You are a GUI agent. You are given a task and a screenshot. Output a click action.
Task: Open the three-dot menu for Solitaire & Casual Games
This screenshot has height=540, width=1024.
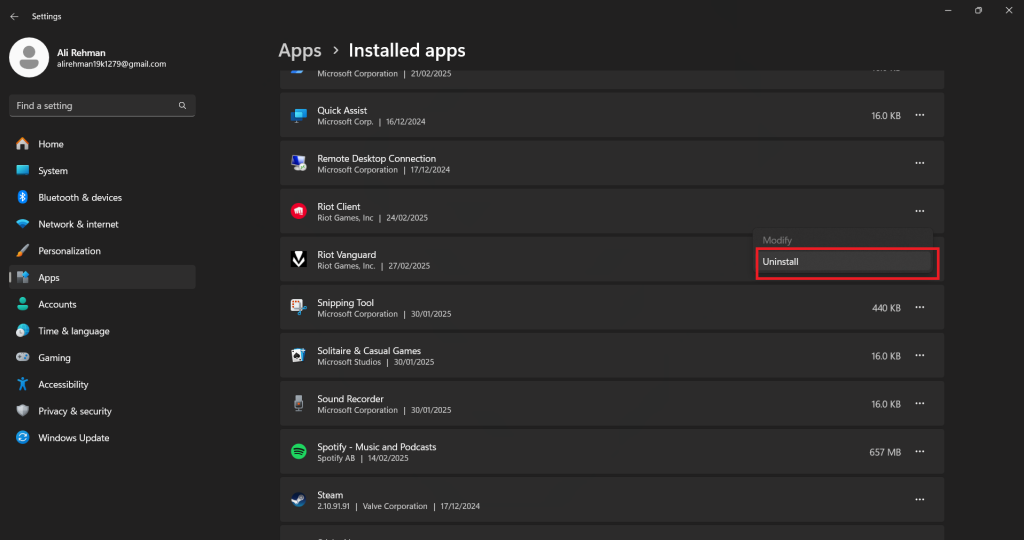coord(920,356)
